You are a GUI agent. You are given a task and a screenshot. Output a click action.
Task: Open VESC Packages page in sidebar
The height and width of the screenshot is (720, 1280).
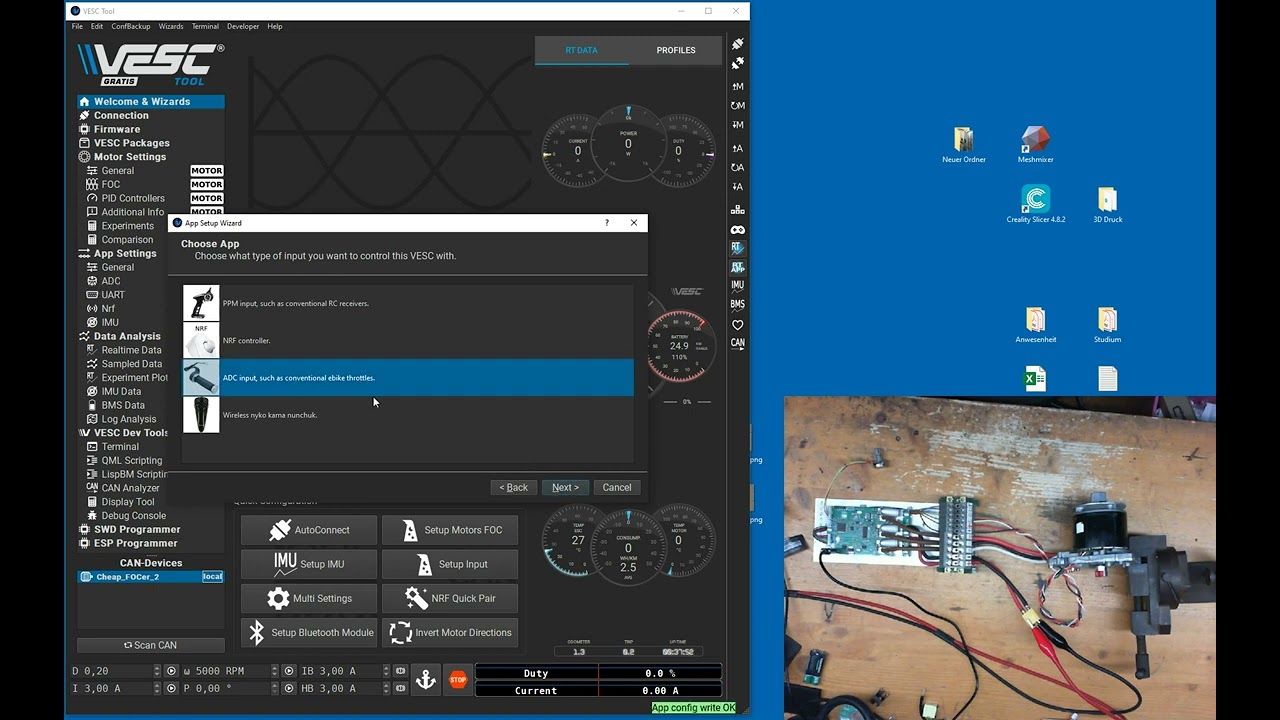(150, 143)
